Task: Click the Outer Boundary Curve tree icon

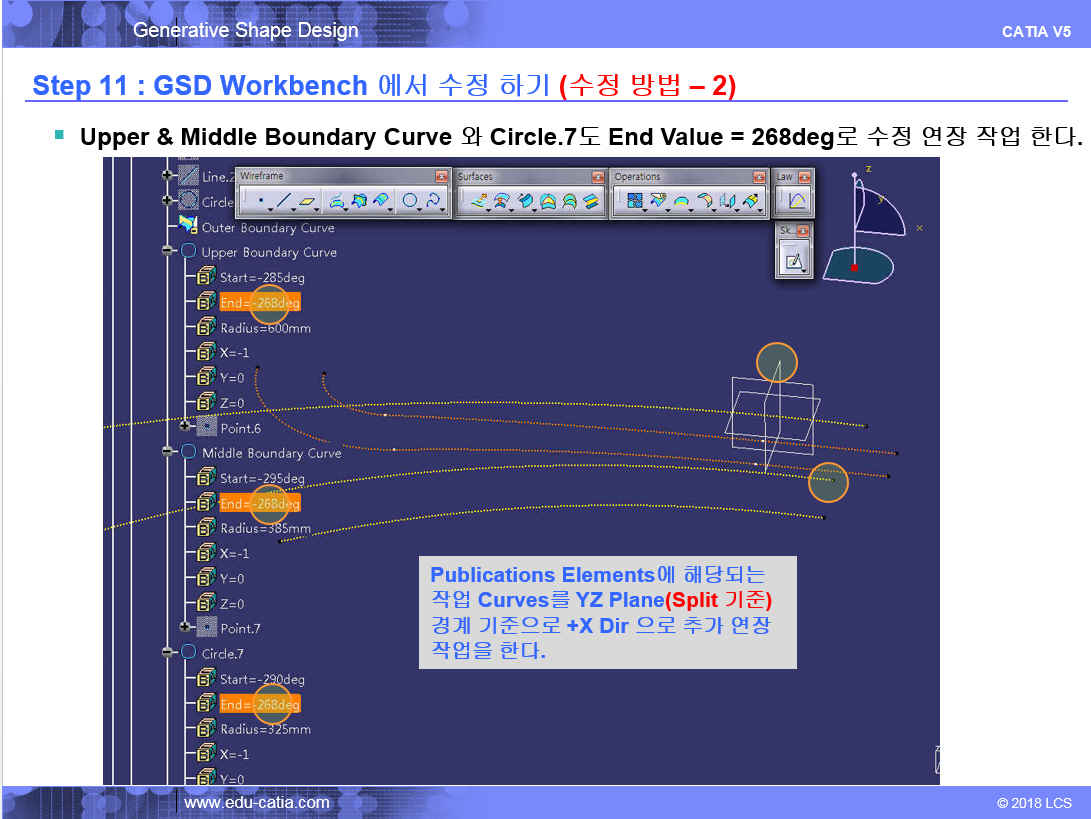Action: [x=188, y=226]
